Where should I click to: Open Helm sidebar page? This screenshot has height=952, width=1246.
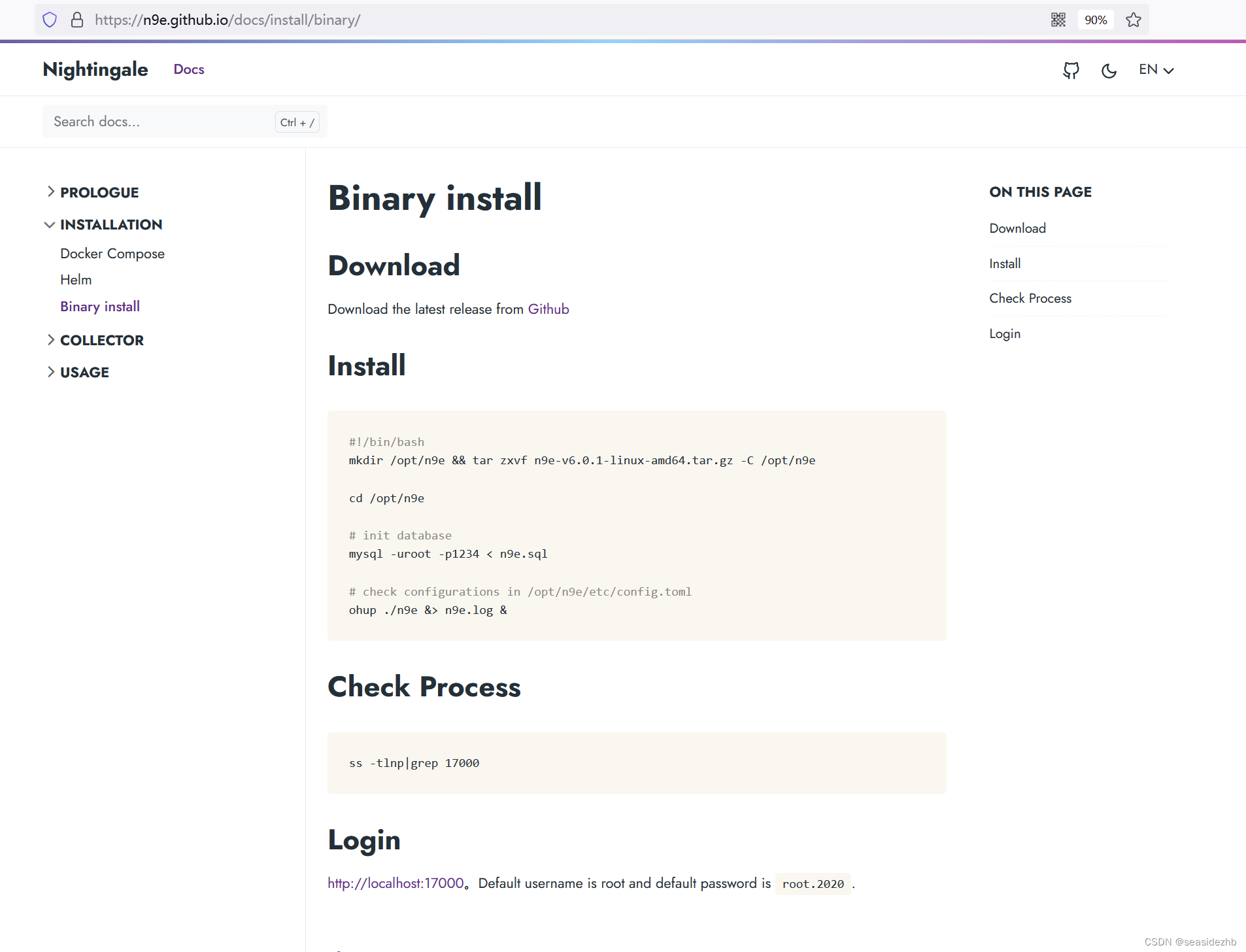[x=76, y=280]
